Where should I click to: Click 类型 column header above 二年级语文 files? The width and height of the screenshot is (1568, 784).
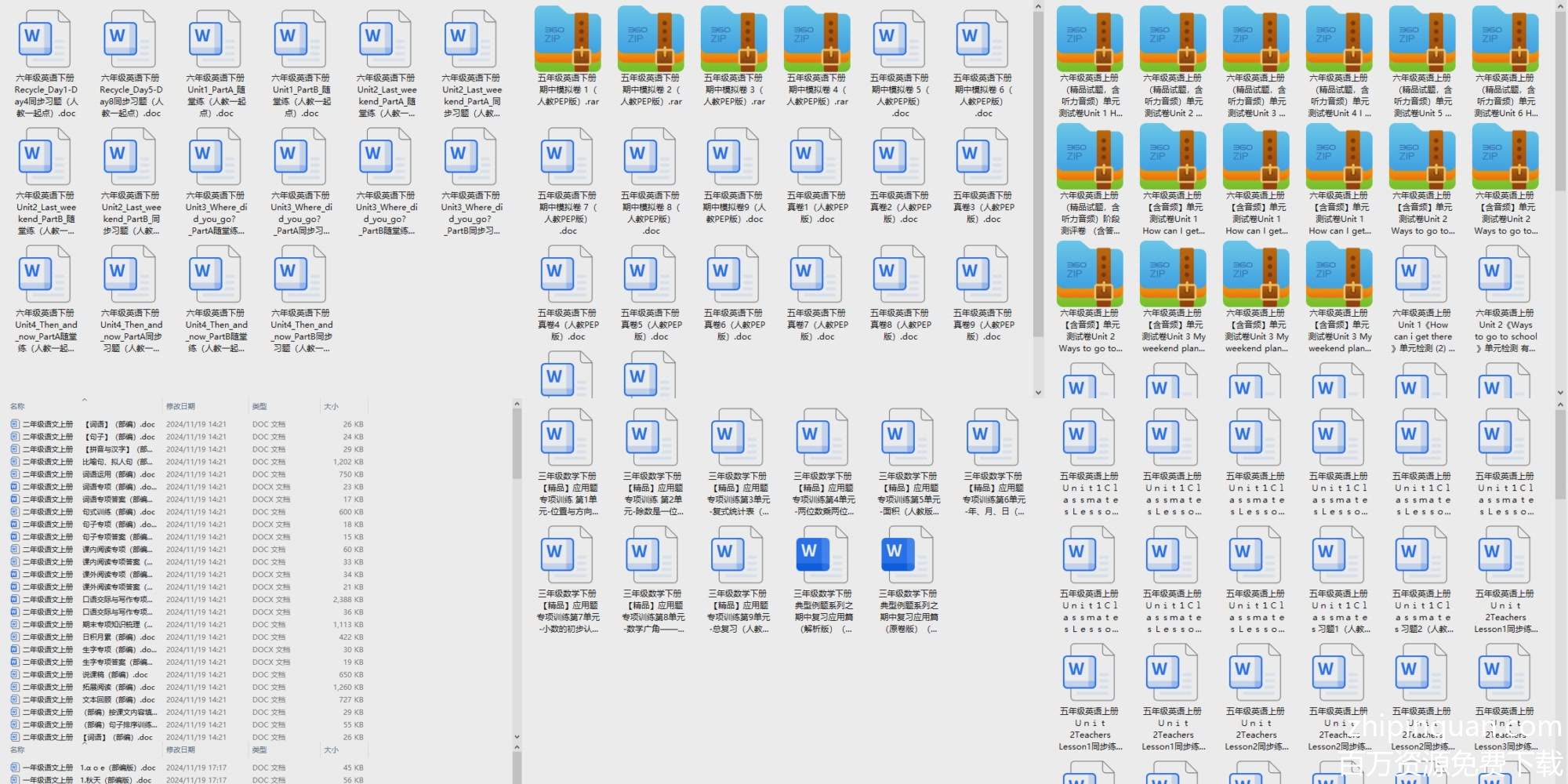[x=260, y=406]
